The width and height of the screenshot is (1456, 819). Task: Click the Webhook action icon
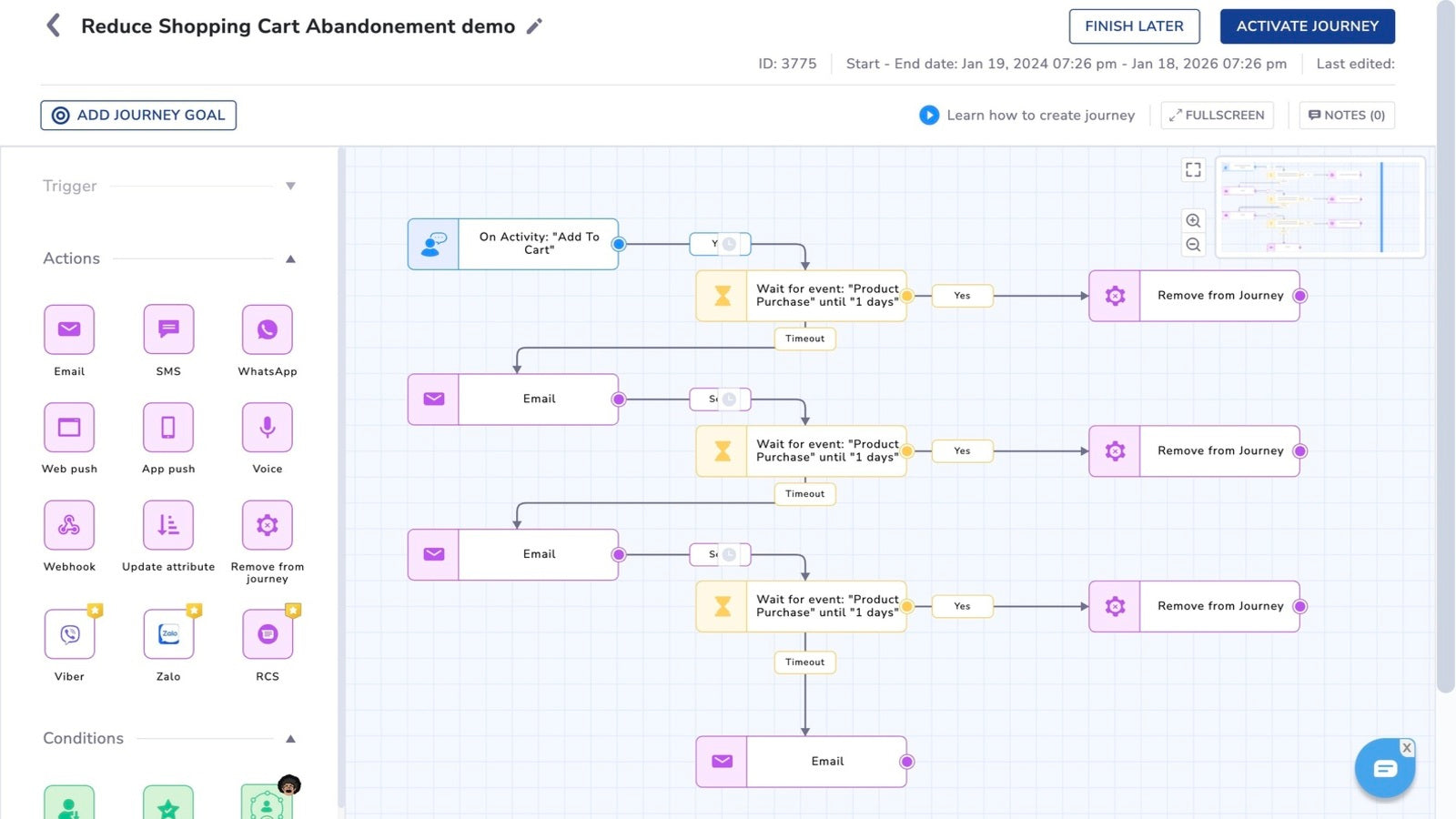pos(68,525)
